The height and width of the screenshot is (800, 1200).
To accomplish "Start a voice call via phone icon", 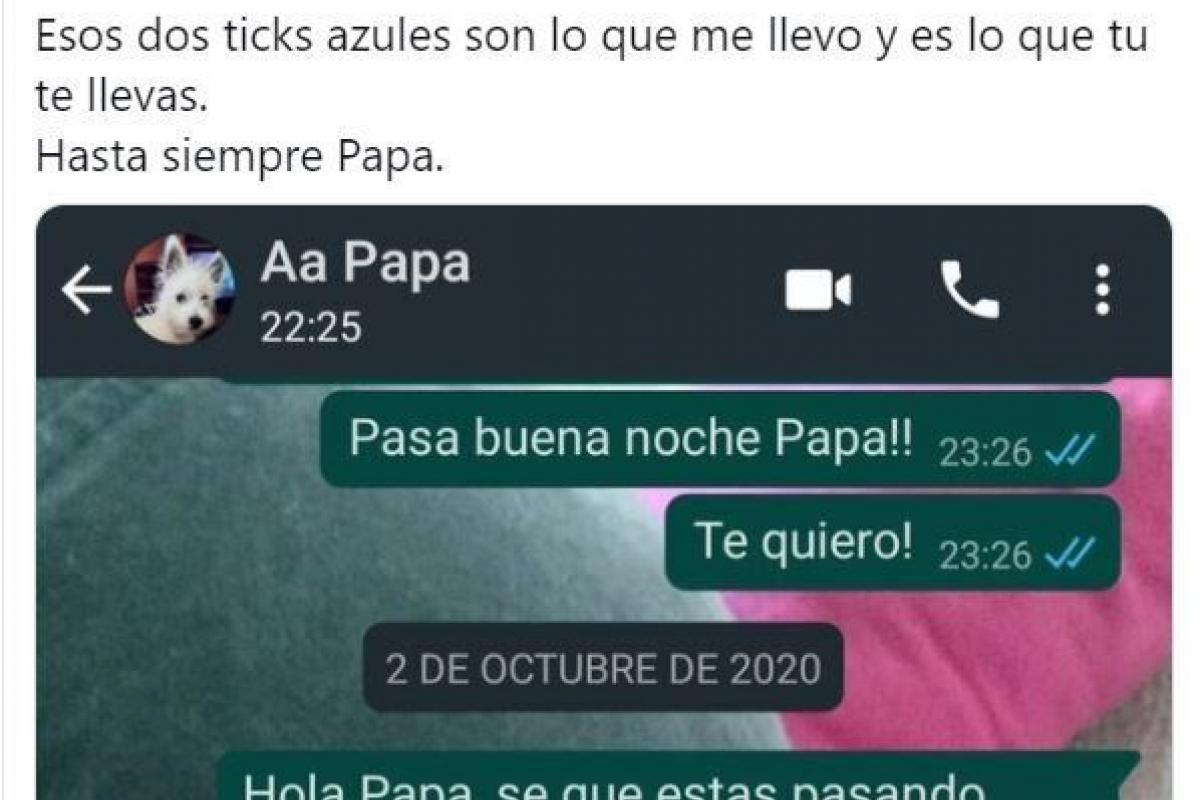I will coord(969,290).
